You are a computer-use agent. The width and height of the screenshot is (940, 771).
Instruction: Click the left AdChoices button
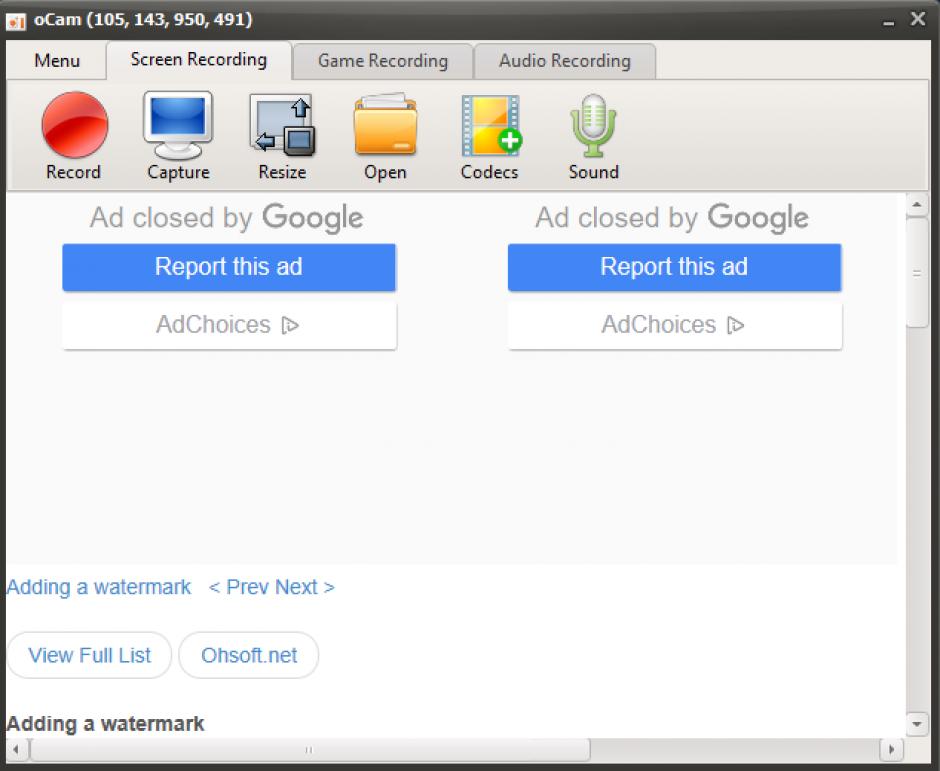(x=229, y=325)
